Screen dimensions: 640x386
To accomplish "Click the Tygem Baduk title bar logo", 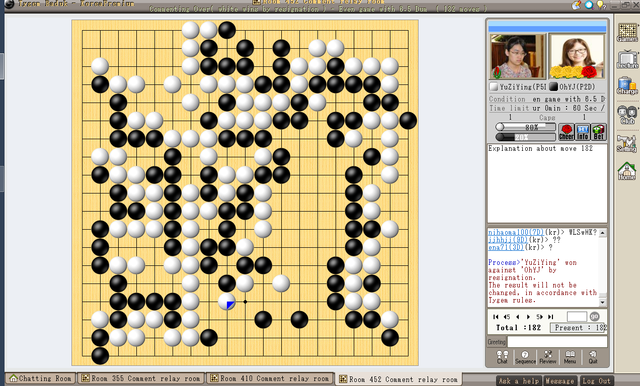I will click(9, 4).
